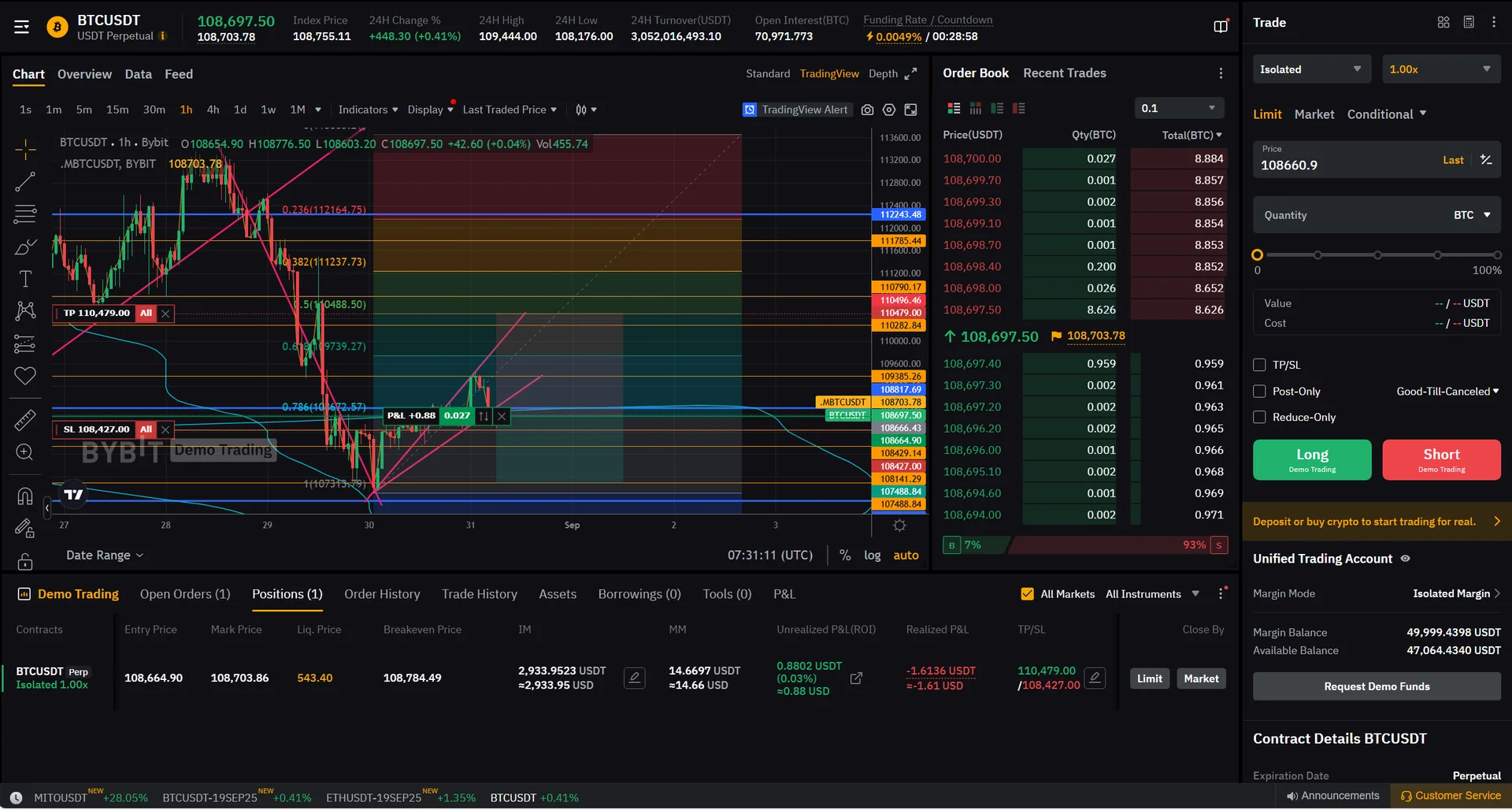Close position by Market button
The height and width of the screenshot is (810, 1512).
pyautogui.click(x=1201, y=678)
